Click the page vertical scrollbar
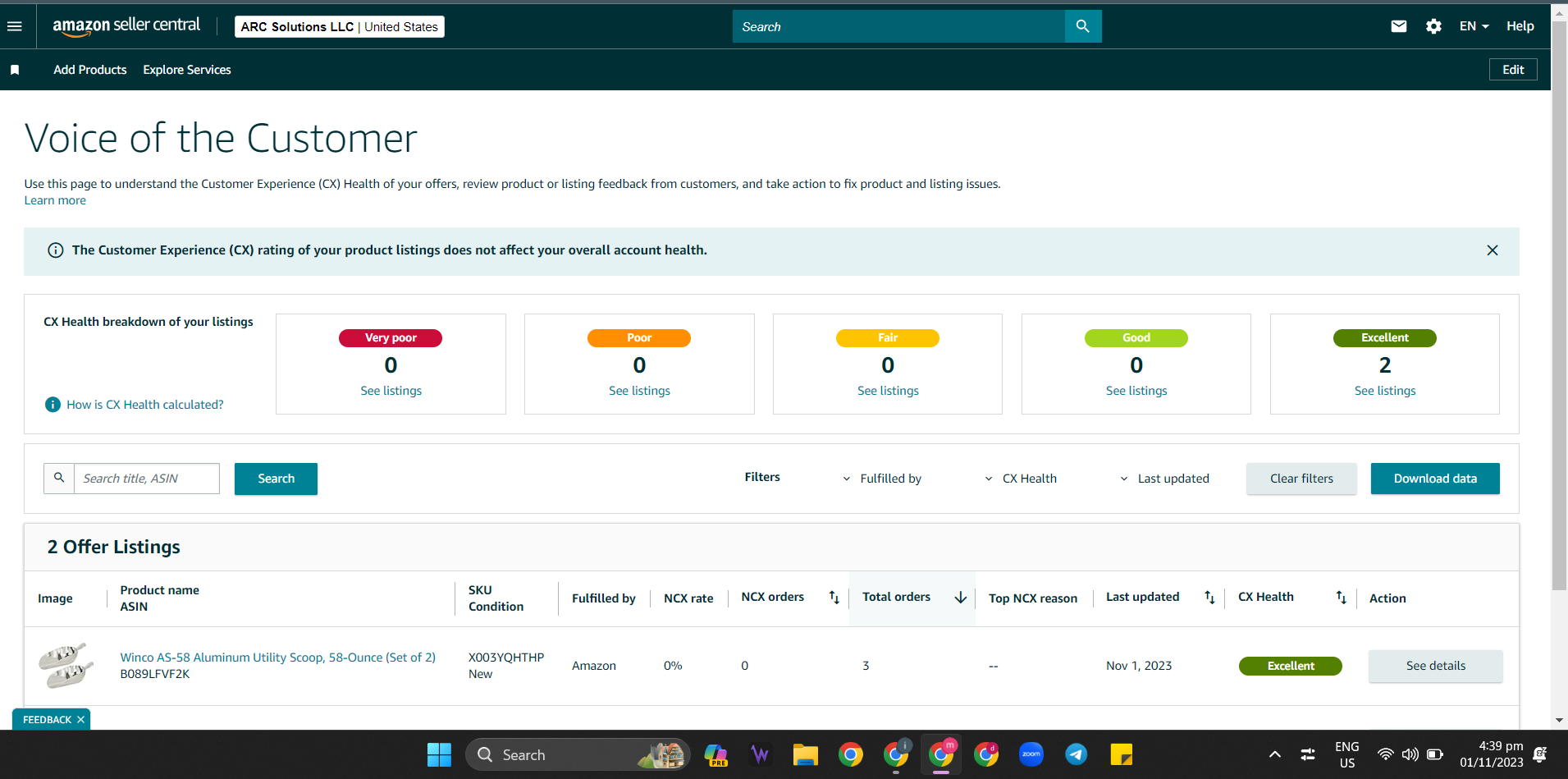The image size is (1568, 779). (1559, 304)
